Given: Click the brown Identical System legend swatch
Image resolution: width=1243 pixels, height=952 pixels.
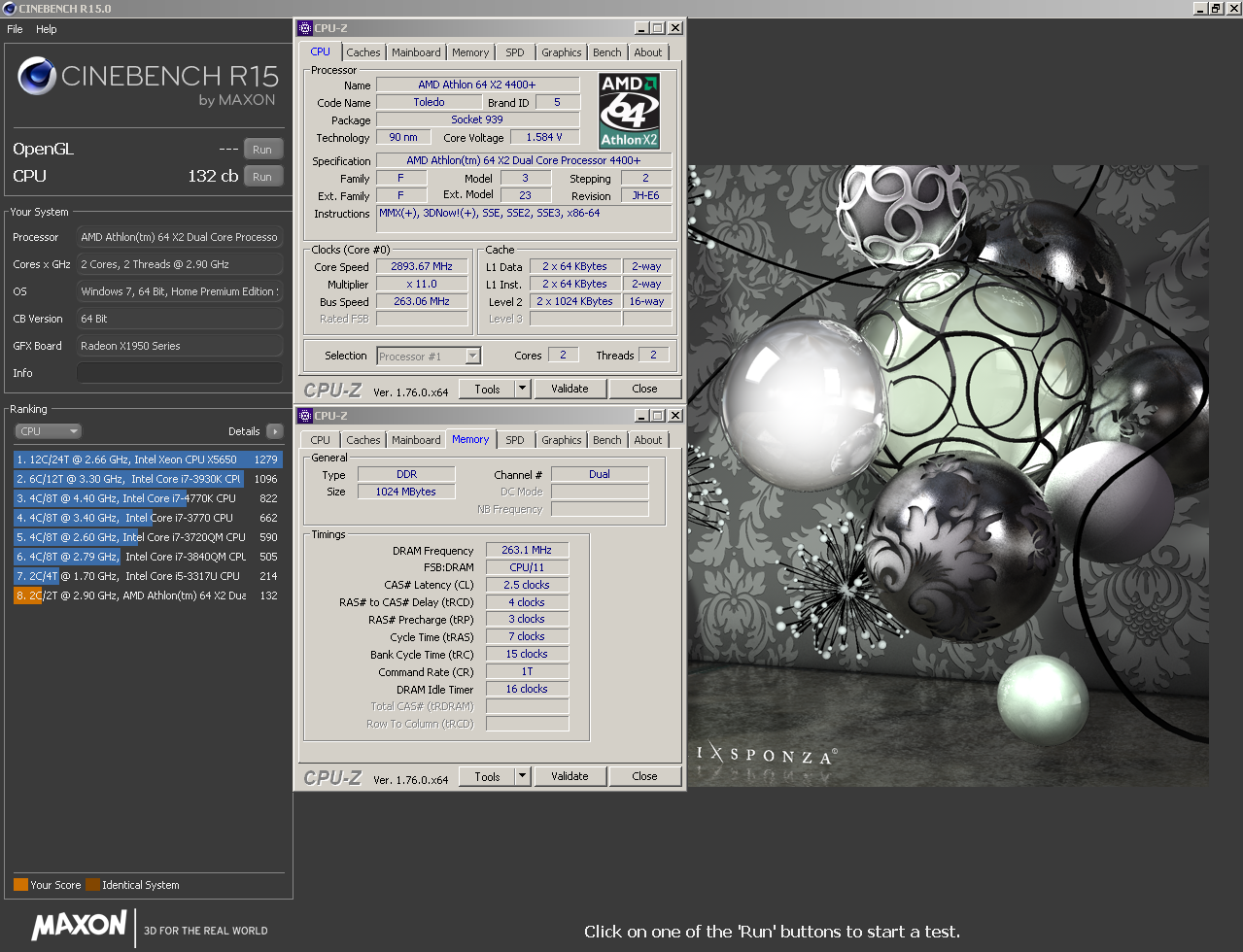Looking at the screenshot, I should click(x=92, y=885).
